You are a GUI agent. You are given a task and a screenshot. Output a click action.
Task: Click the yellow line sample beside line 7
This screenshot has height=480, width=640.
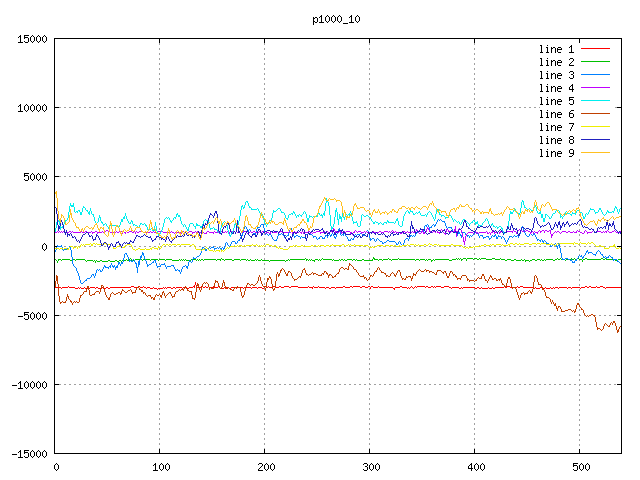click(596, 127)
